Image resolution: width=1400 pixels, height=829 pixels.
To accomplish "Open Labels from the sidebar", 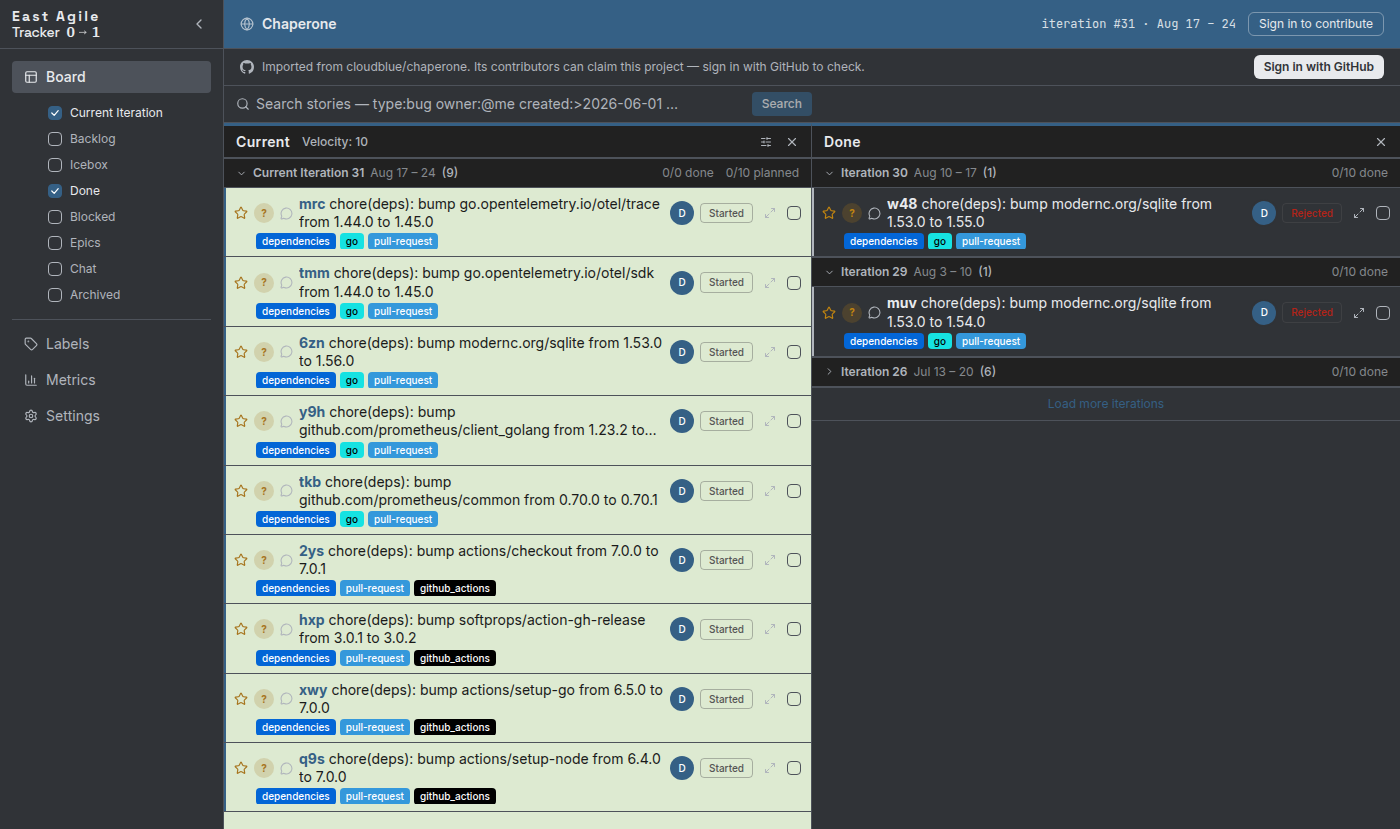I will tap(111, 344).
